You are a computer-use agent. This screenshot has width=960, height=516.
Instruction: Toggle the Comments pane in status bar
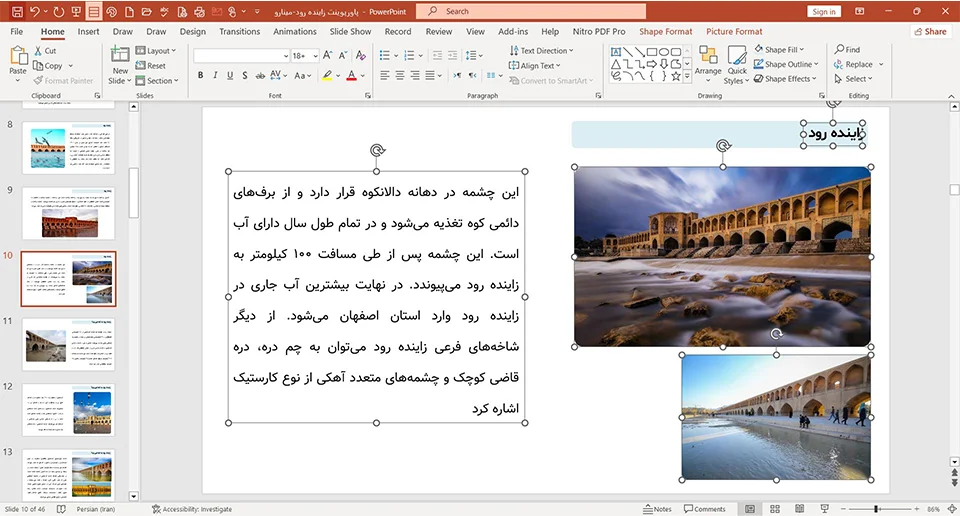(705, 509)
